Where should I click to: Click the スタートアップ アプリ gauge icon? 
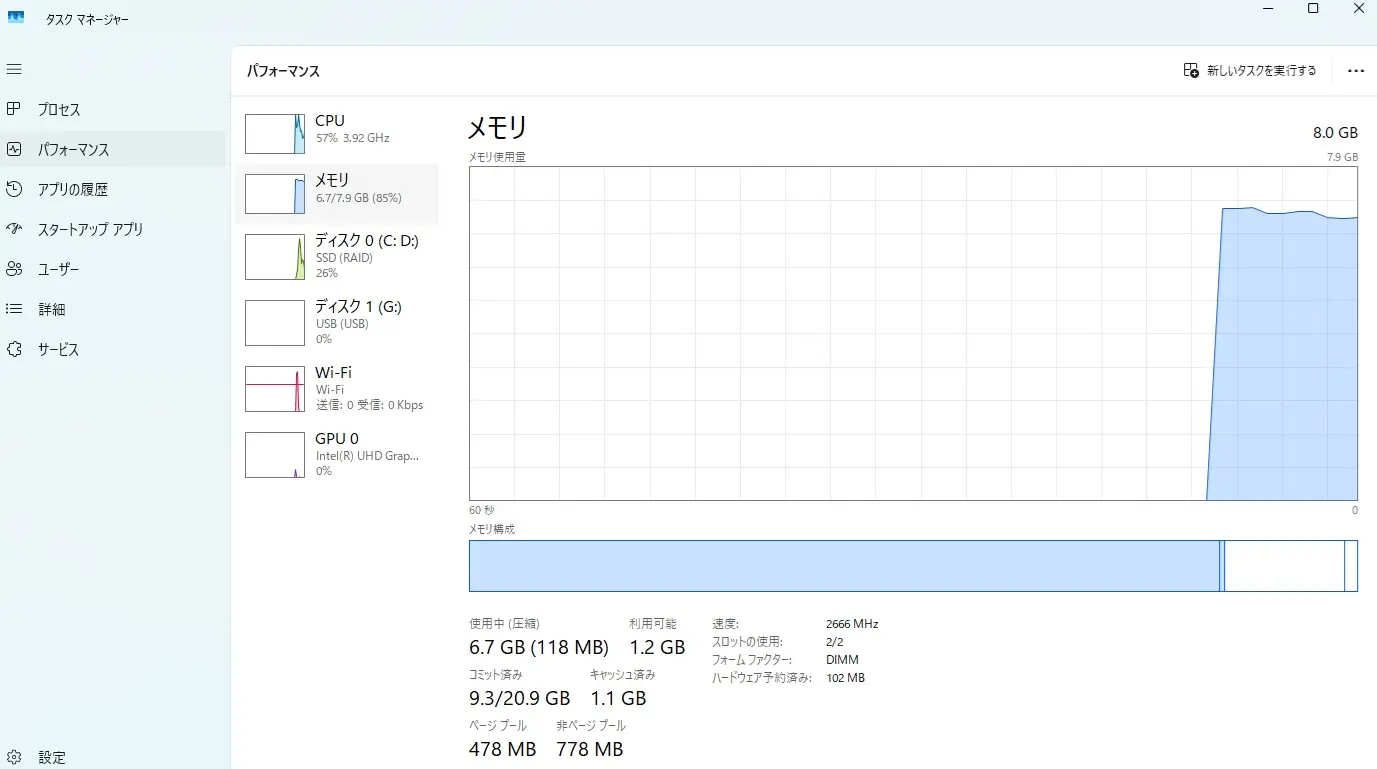14,229
